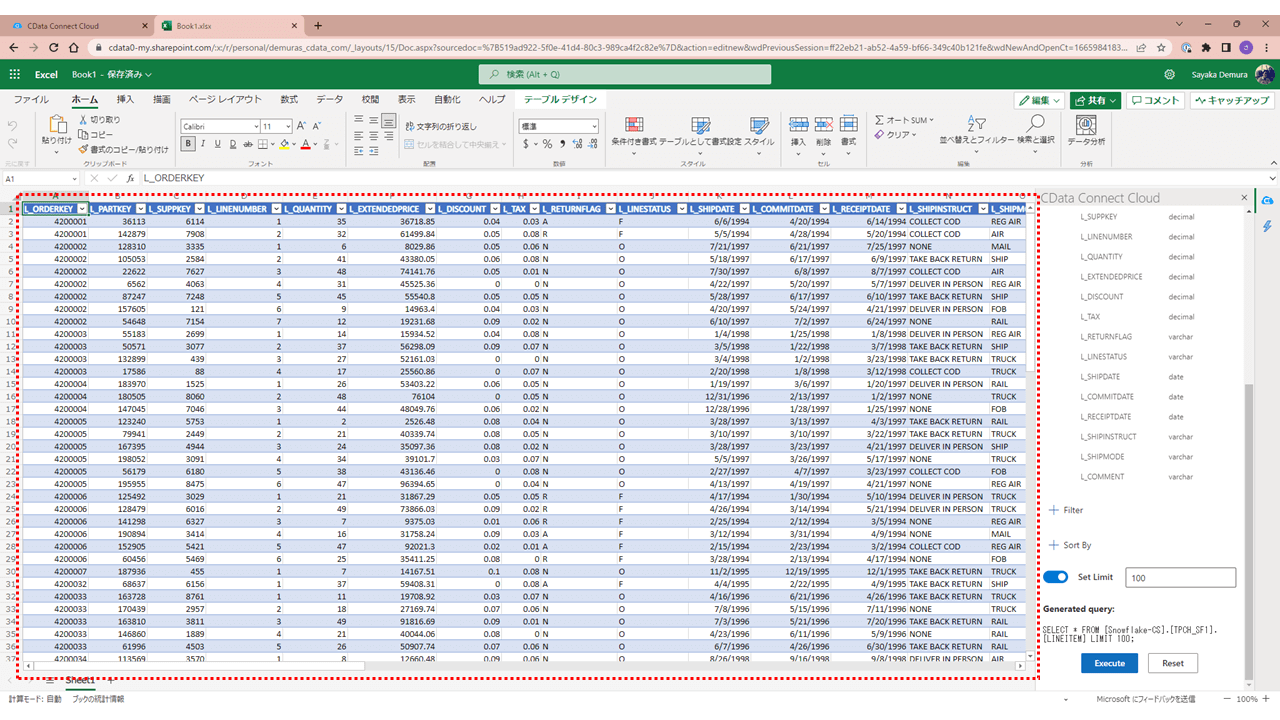
Task: Click the paste (貼り付け) clipboard icon
Action: [56, 125]
